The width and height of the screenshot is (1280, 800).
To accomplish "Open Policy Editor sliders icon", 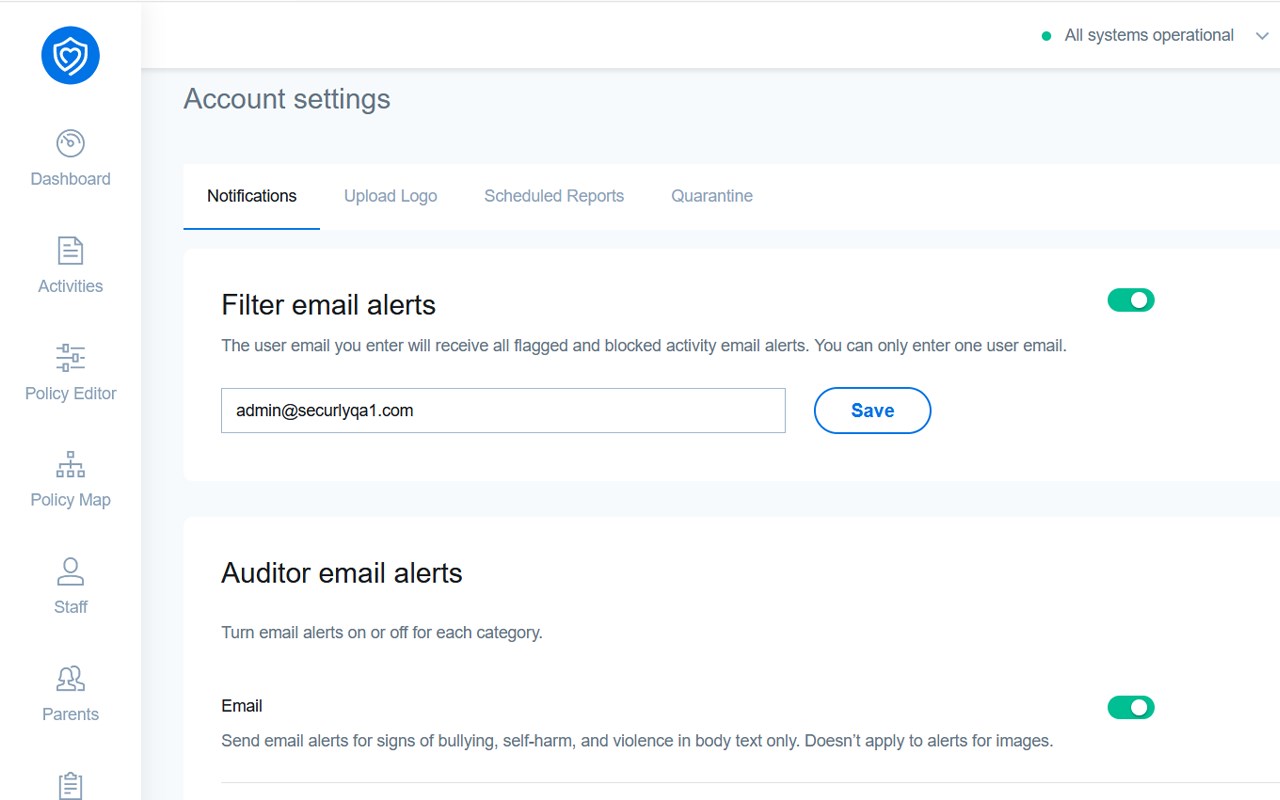I will click(x=70, y=358).
